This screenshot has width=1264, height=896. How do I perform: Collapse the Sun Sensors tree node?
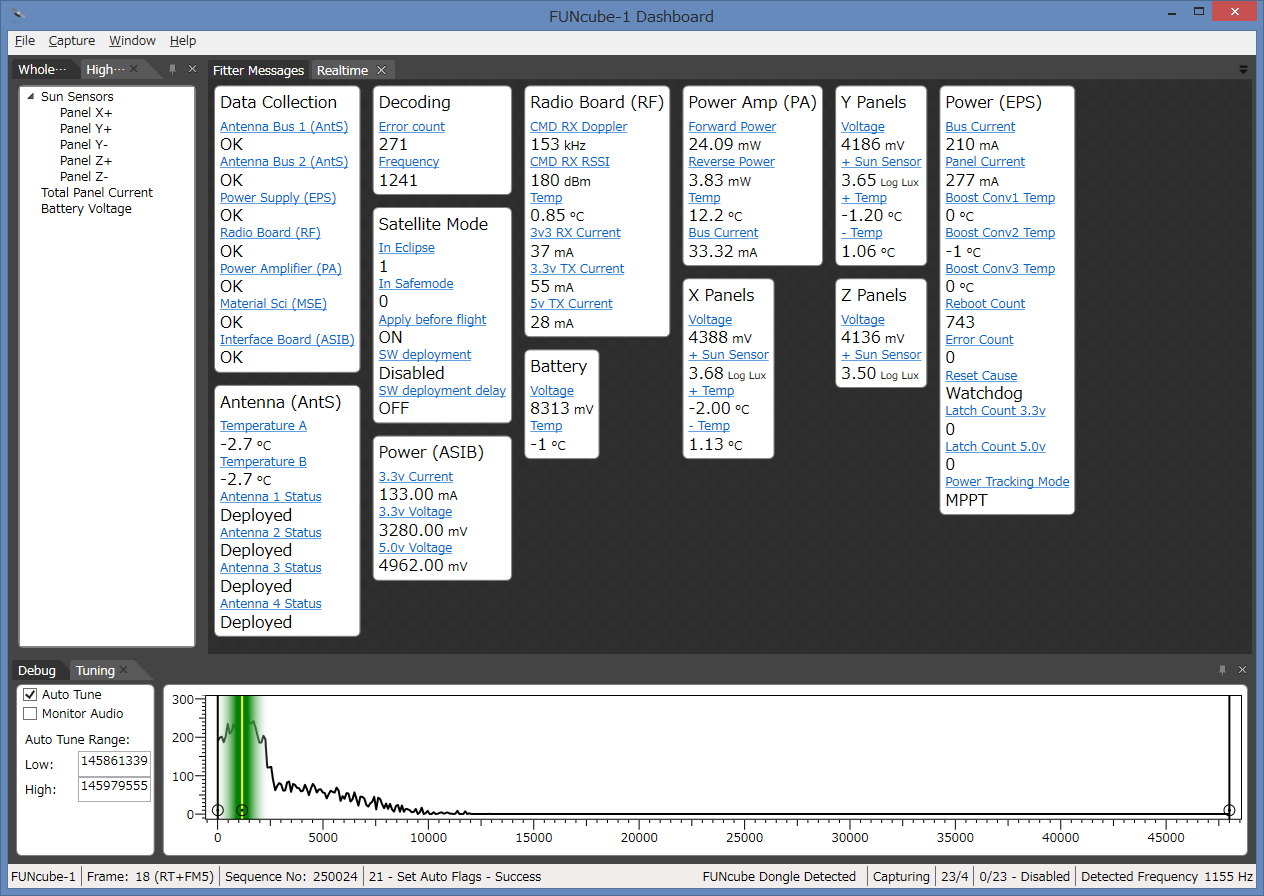click(x=30, y=97)
